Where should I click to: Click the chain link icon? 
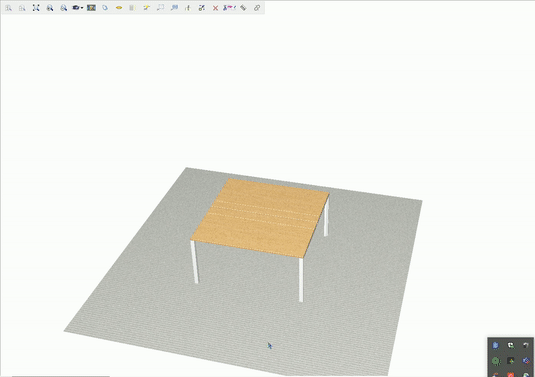tap(257, 8)
